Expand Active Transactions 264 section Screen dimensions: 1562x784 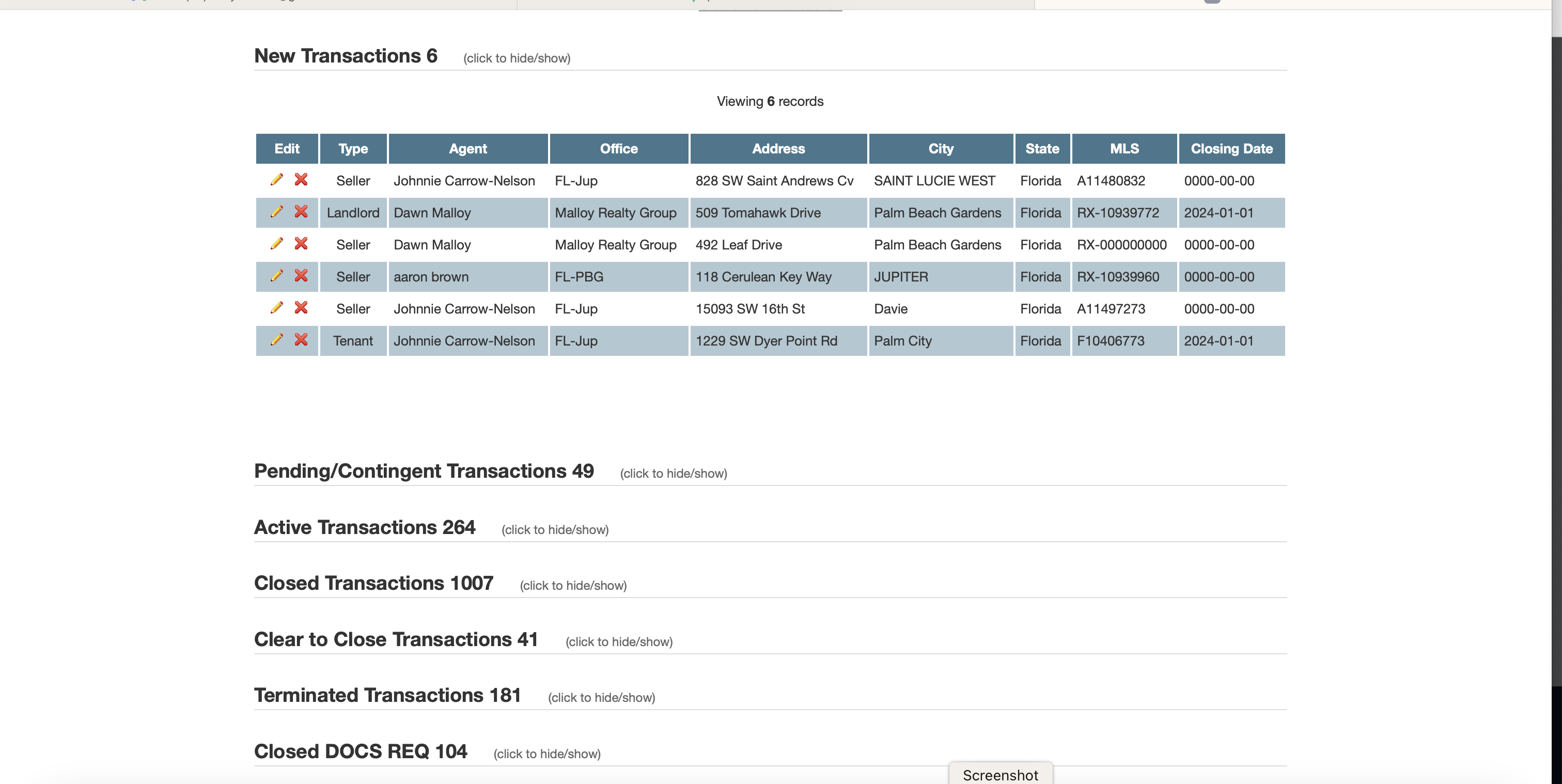[365, 527]
